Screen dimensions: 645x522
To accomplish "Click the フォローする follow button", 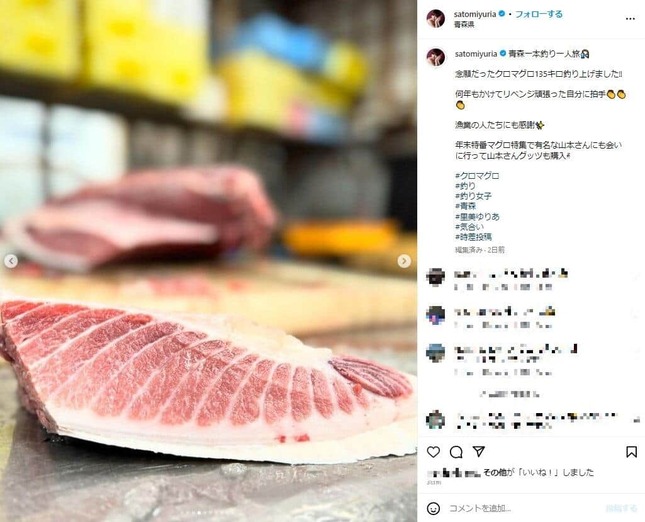I will (x=539, y=14).
